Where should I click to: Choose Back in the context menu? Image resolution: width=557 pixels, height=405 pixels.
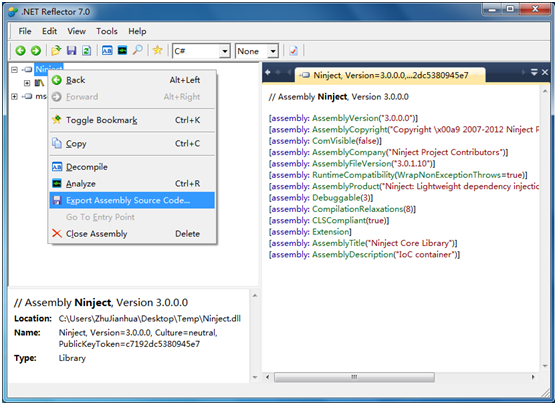(x=132, y=80)
